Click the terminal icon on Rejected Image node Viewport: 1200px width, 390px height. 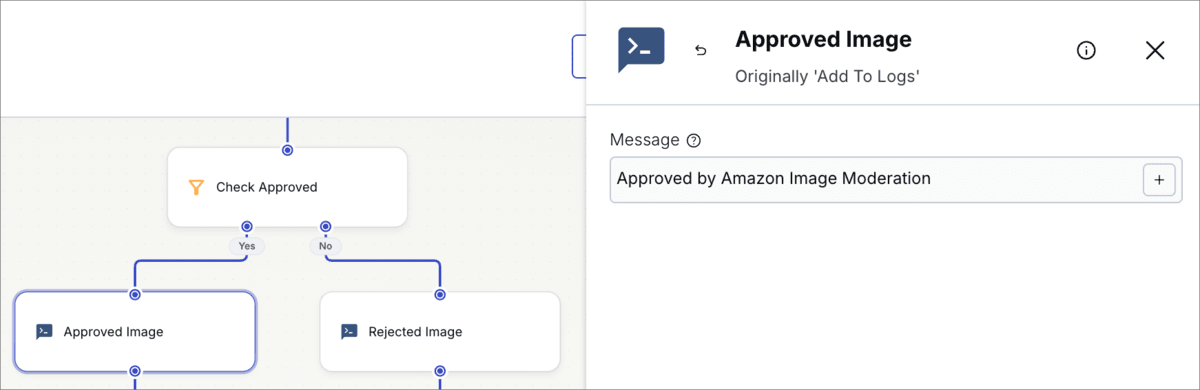(x=349, y=332)
